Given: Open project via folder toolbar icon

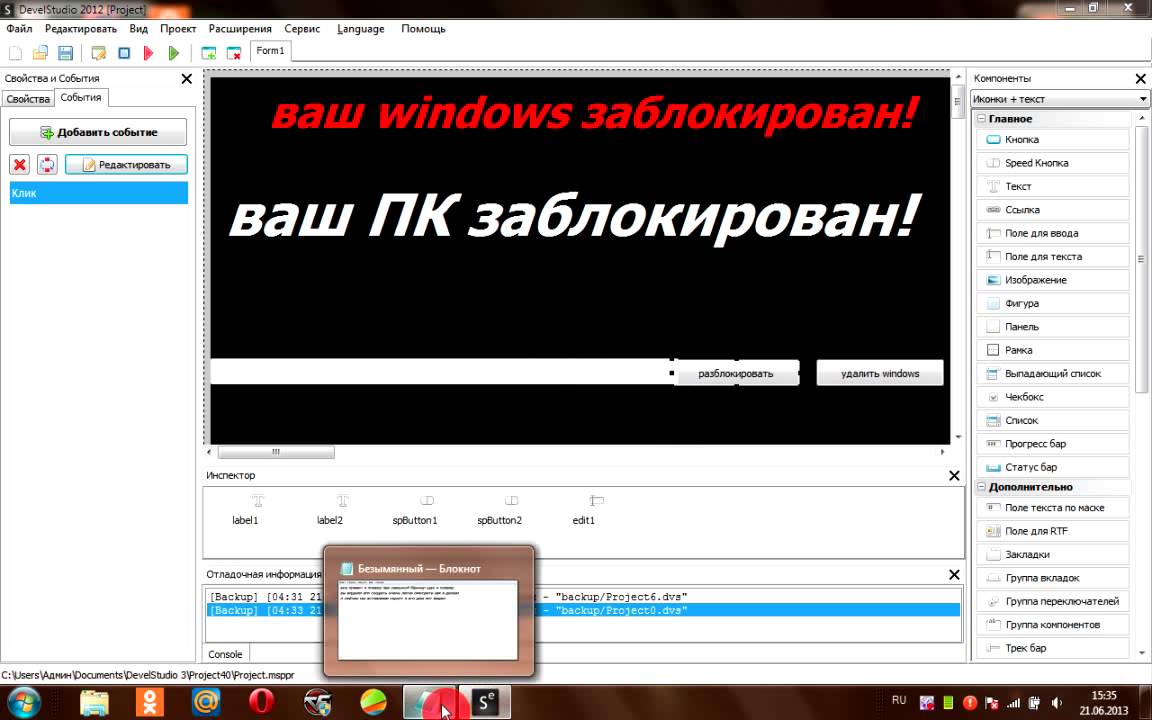Looking at the screenshot, I should 40,53.
